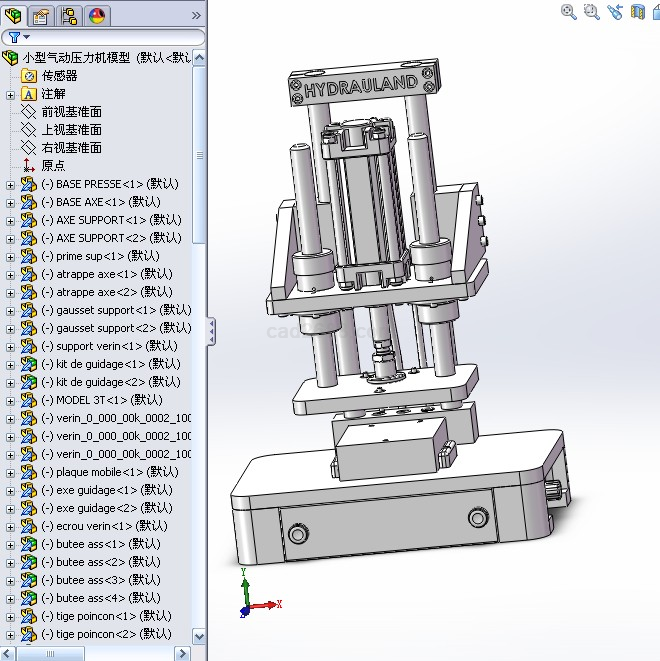Click the MODEL 3T<1> part icon

[x=29, y=400]
